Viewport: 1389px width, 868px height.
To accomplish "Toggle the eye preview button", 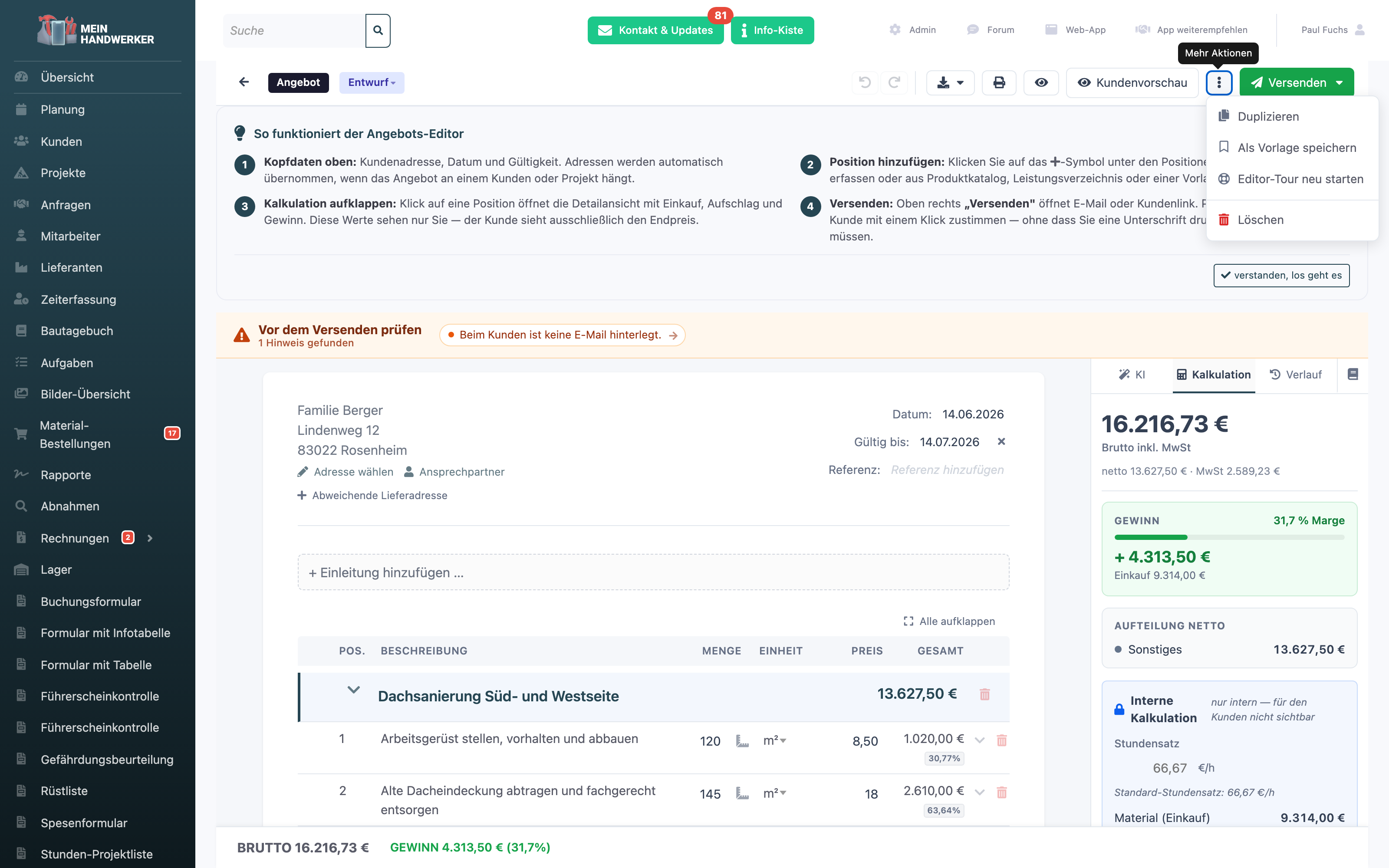I will (1041, 82).
